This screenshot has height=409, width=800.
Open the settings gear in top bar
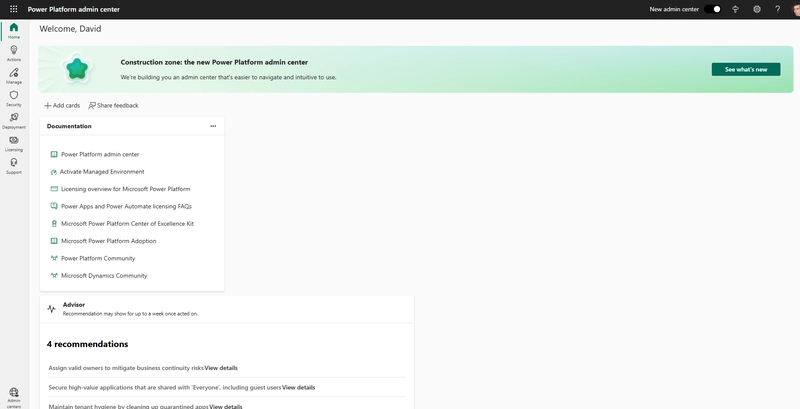pos(757,9)
